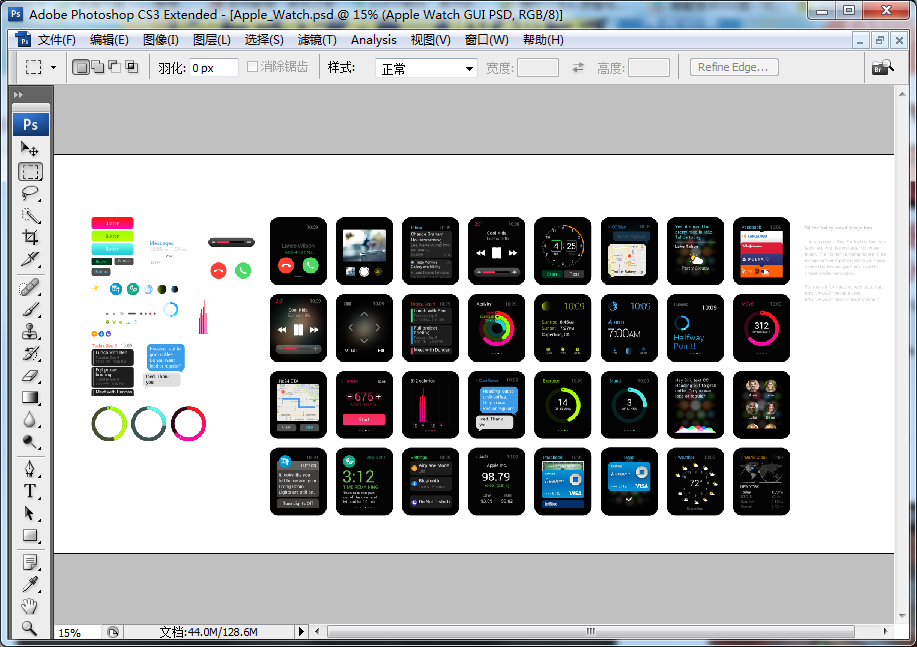Select the Brush tool
This screenshot has height=647, width=917.
click(x=30, y=309)
